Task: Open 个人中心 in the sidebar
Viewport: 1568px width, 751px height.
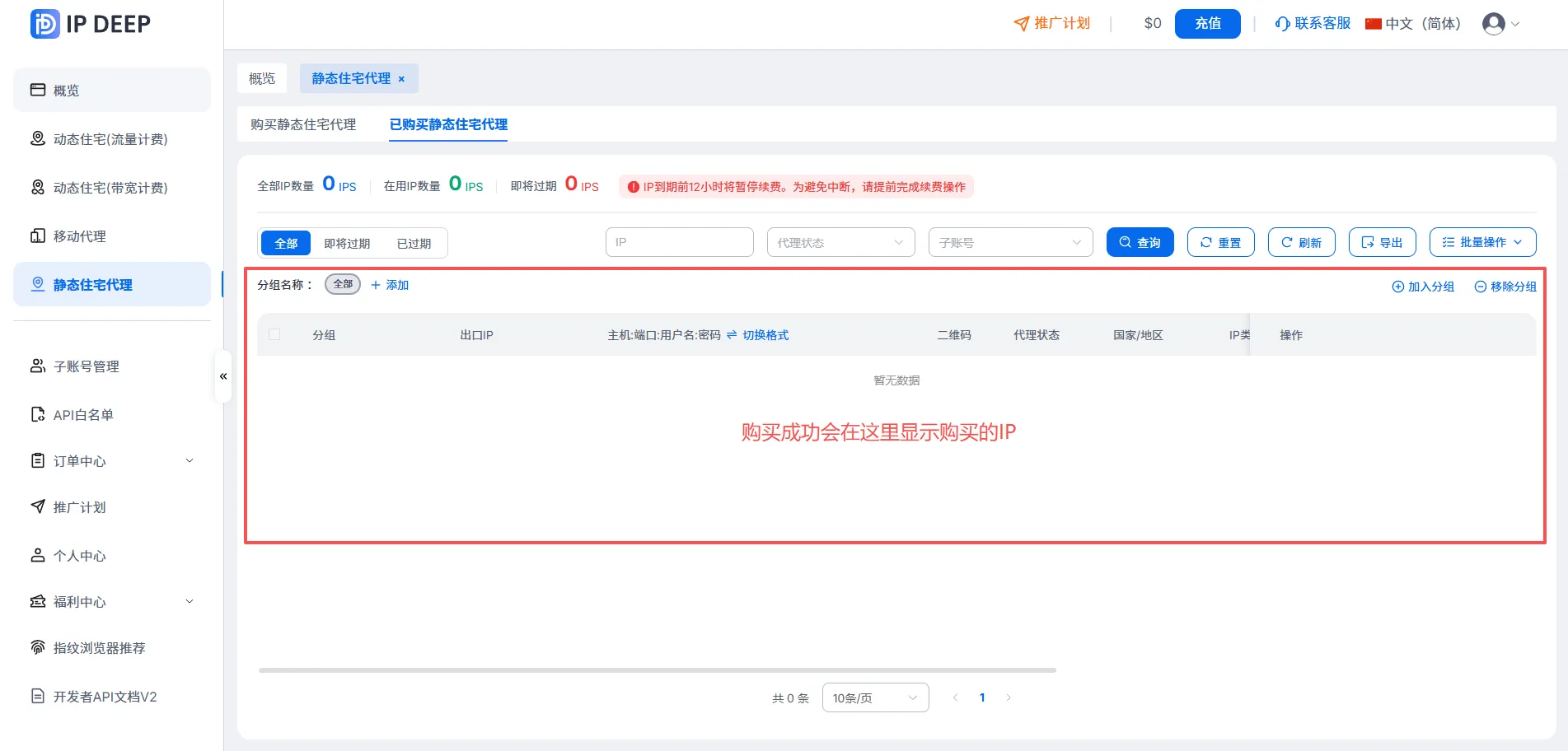Action: [x=112, y=556]
